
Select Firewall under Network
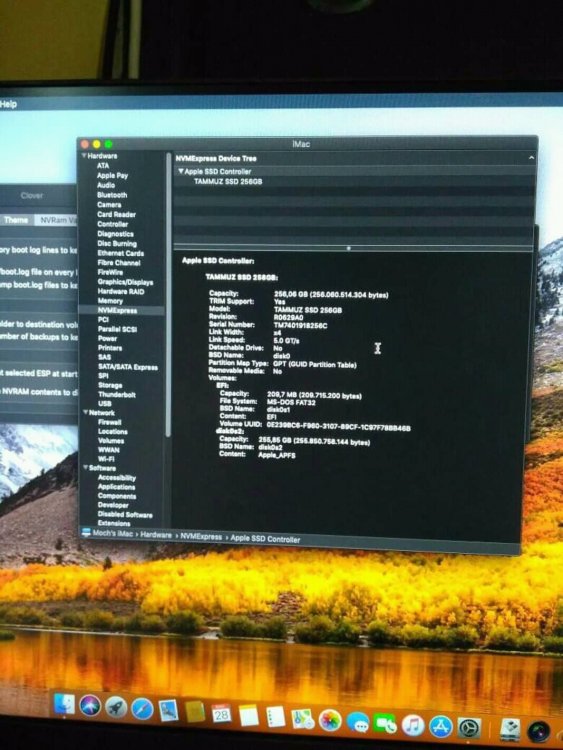tap(110, 422)
